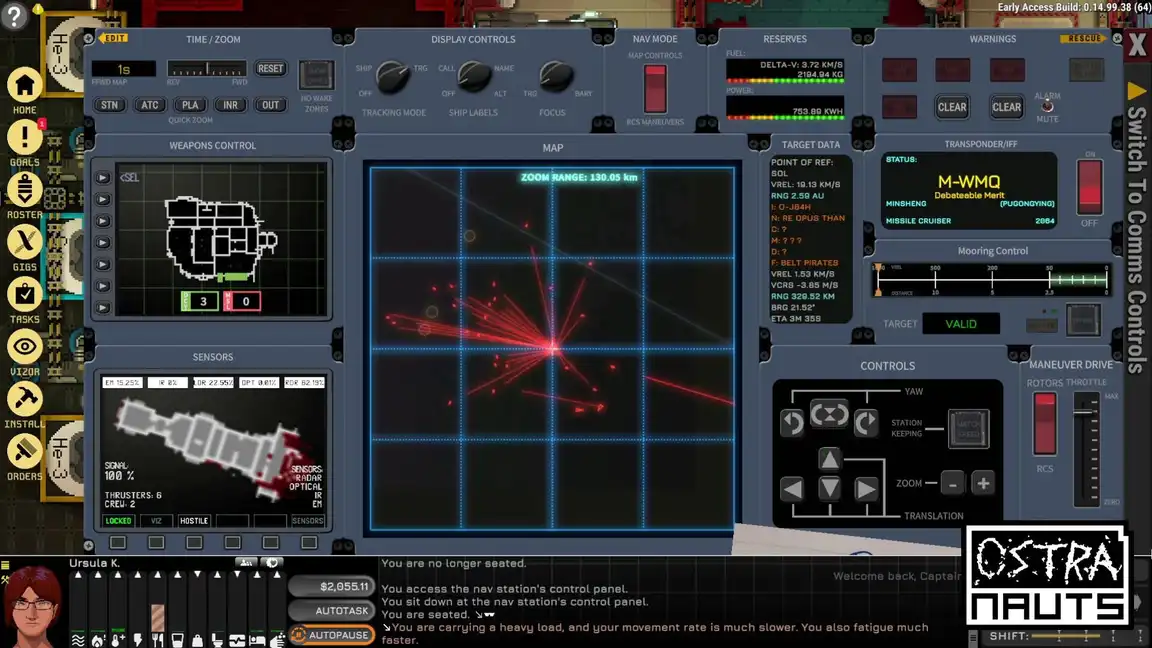Click translate right arrow
This screenshot has width=1152, height=648.
point(866,489)
